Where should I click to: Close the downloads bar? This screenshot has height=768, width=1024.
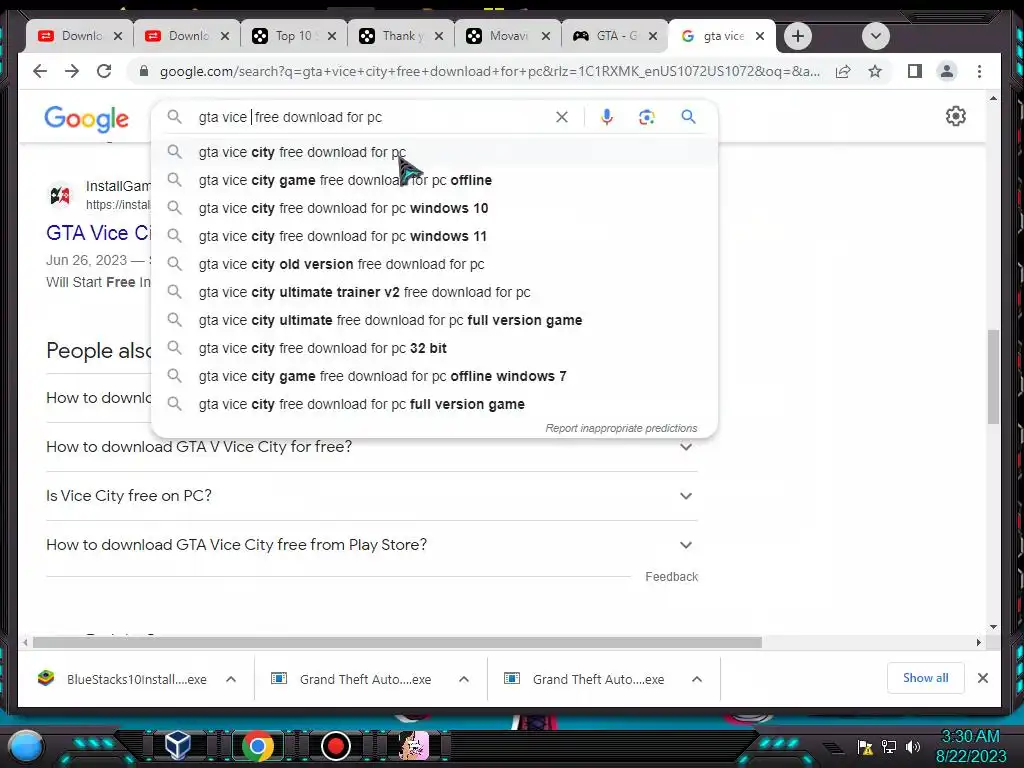click(x=982, y=678)
